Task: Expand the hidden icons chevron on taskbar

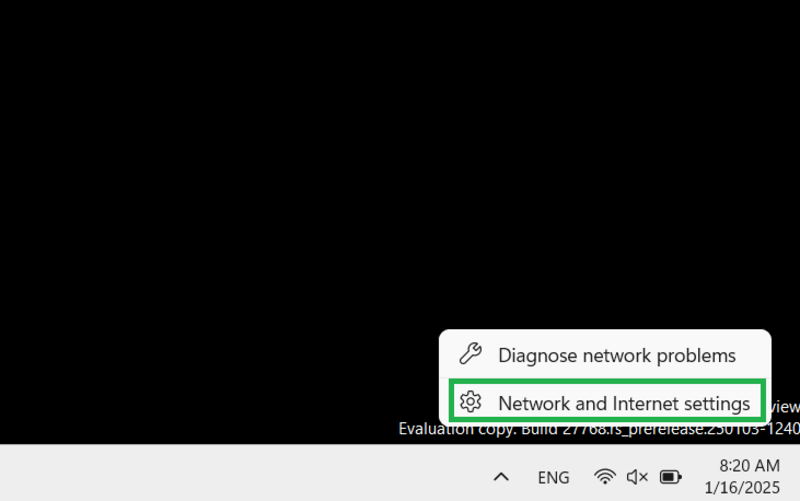Action: tap(501, 477)
